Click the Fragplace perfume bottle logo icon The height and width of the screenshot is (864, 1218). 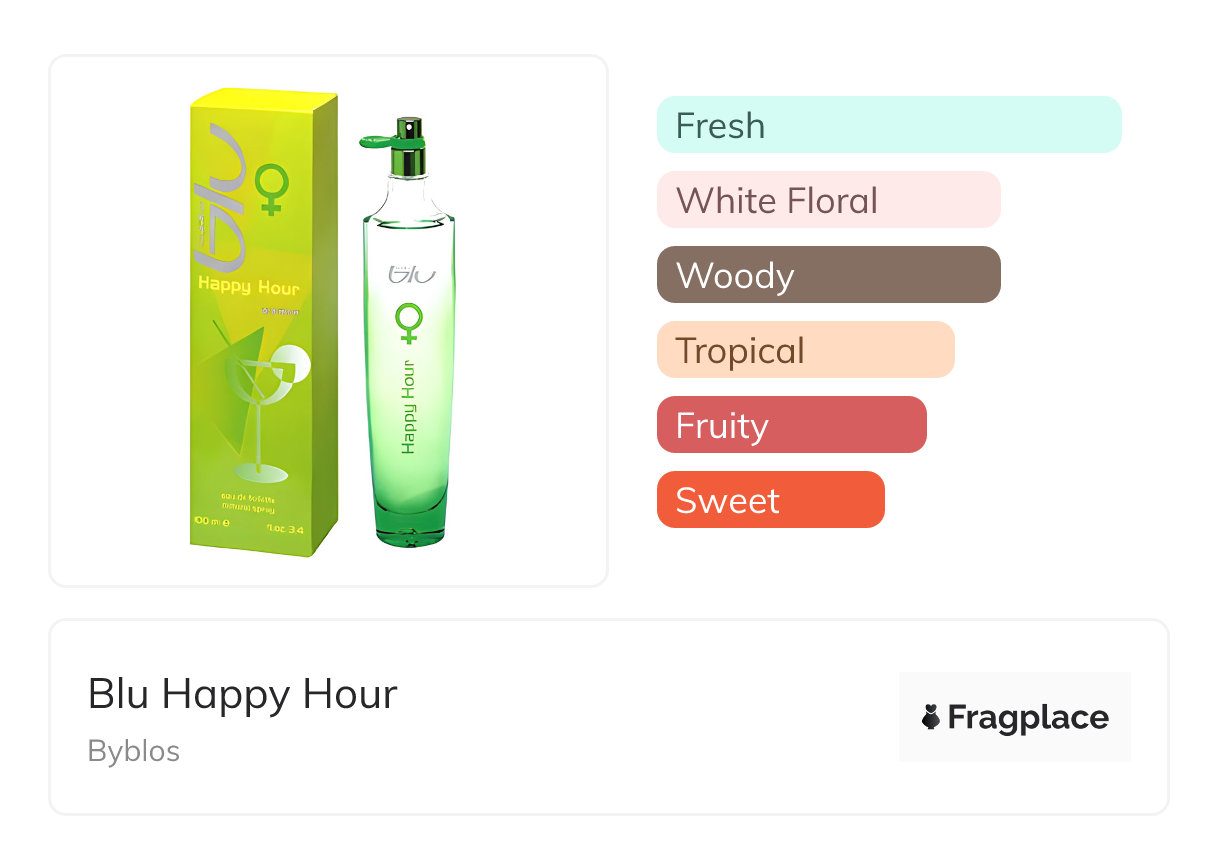931,717
